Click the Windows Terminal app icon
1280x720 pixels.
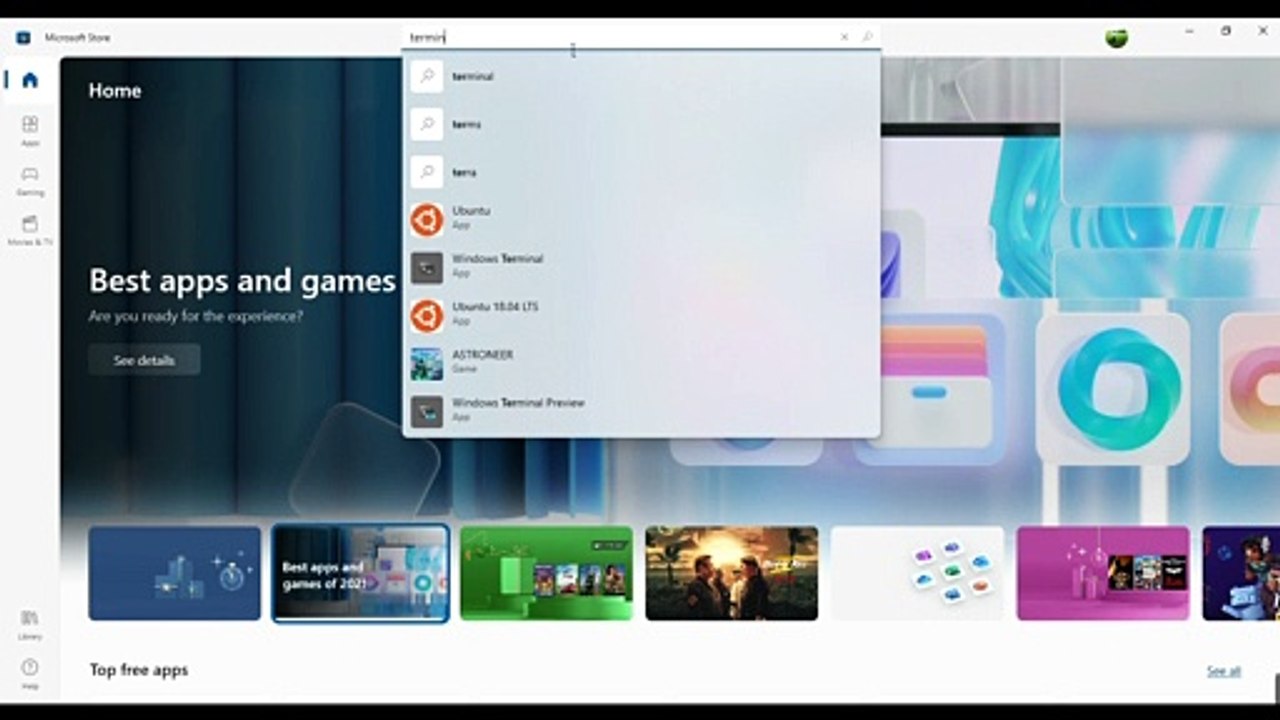pos(427,268)
